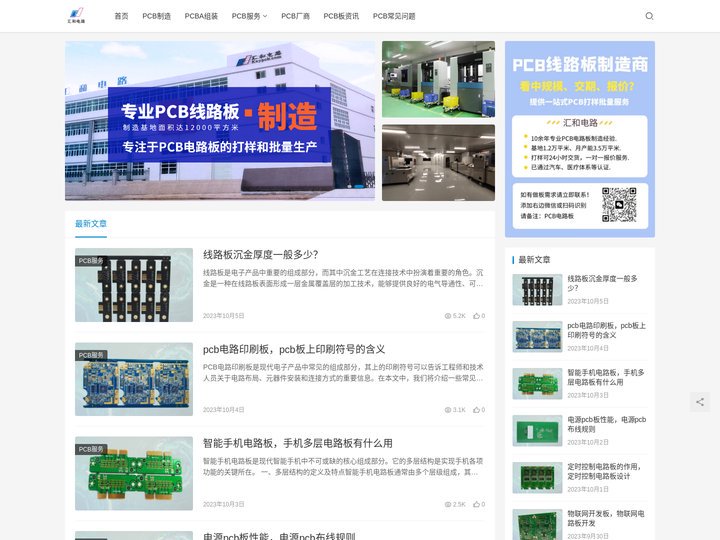Click excerpt beginning 智能手机电路板是现代智能手机
The image size is (720, 540).
coord(343,467)
